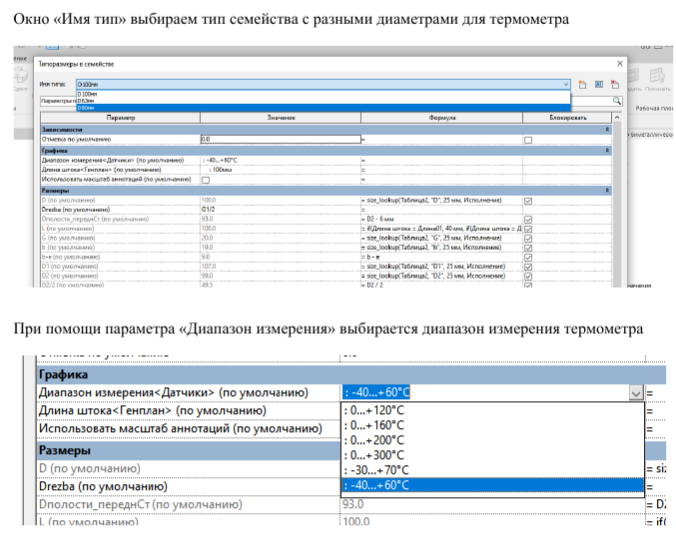Click the «9.0» value in b-e row
Image resolution: width=676 pixels, height=534 pixels.
pyautogui.click(x=206, y=257)
